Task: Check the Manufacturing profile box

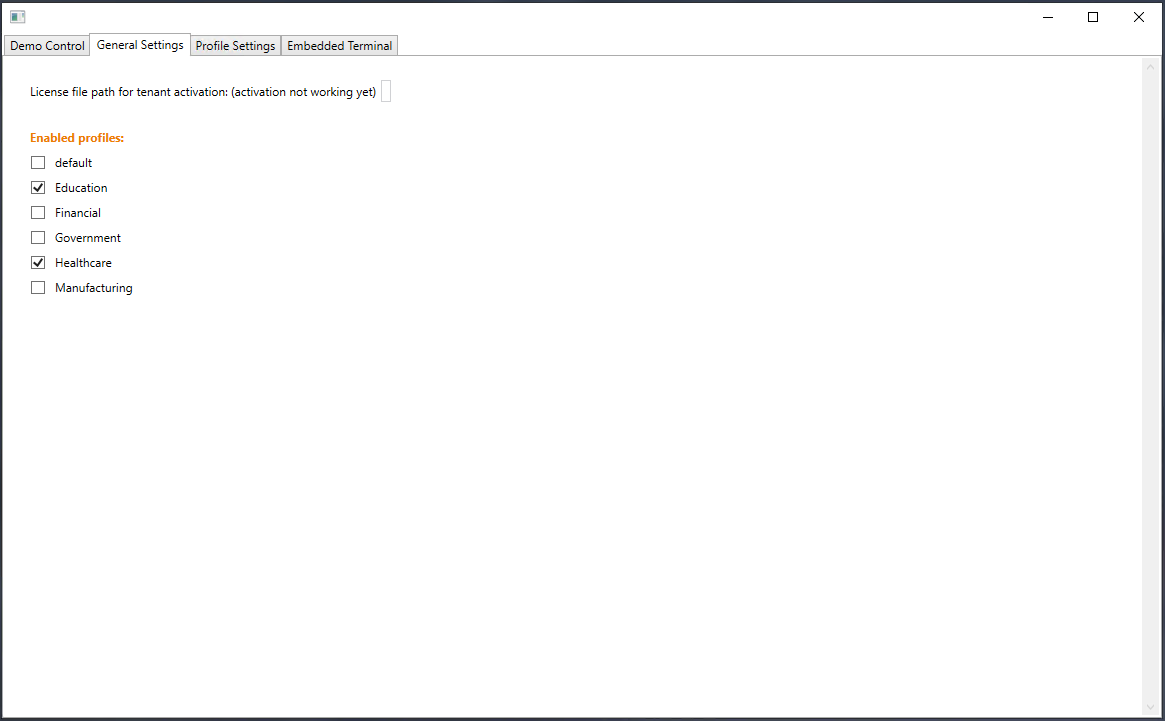Action: click(38, 288)
